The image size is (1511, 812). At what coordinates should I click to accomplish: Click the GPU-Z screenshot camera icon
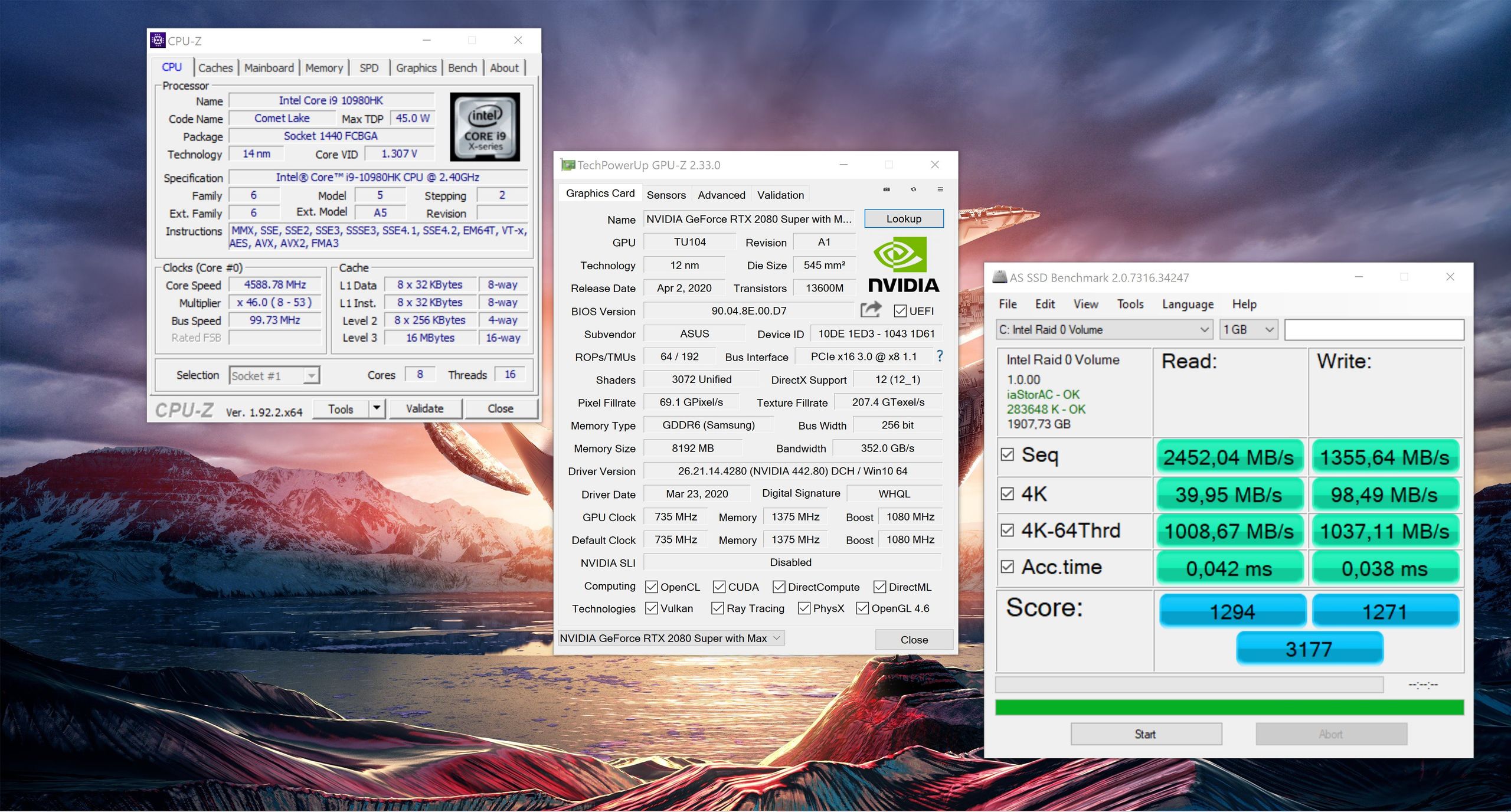pos(886,189)
